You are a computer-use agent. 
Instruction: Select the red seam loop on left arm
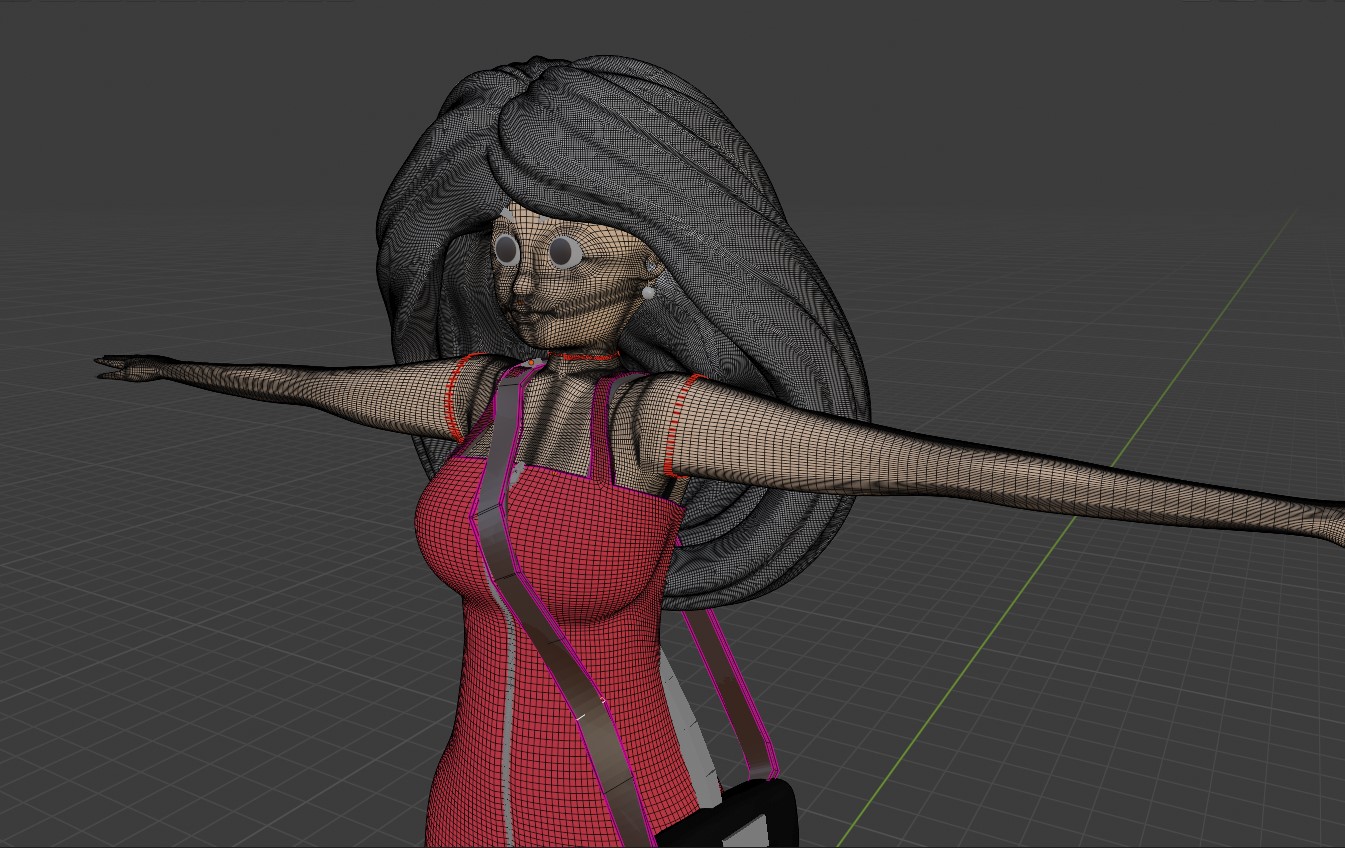point(453,398)
